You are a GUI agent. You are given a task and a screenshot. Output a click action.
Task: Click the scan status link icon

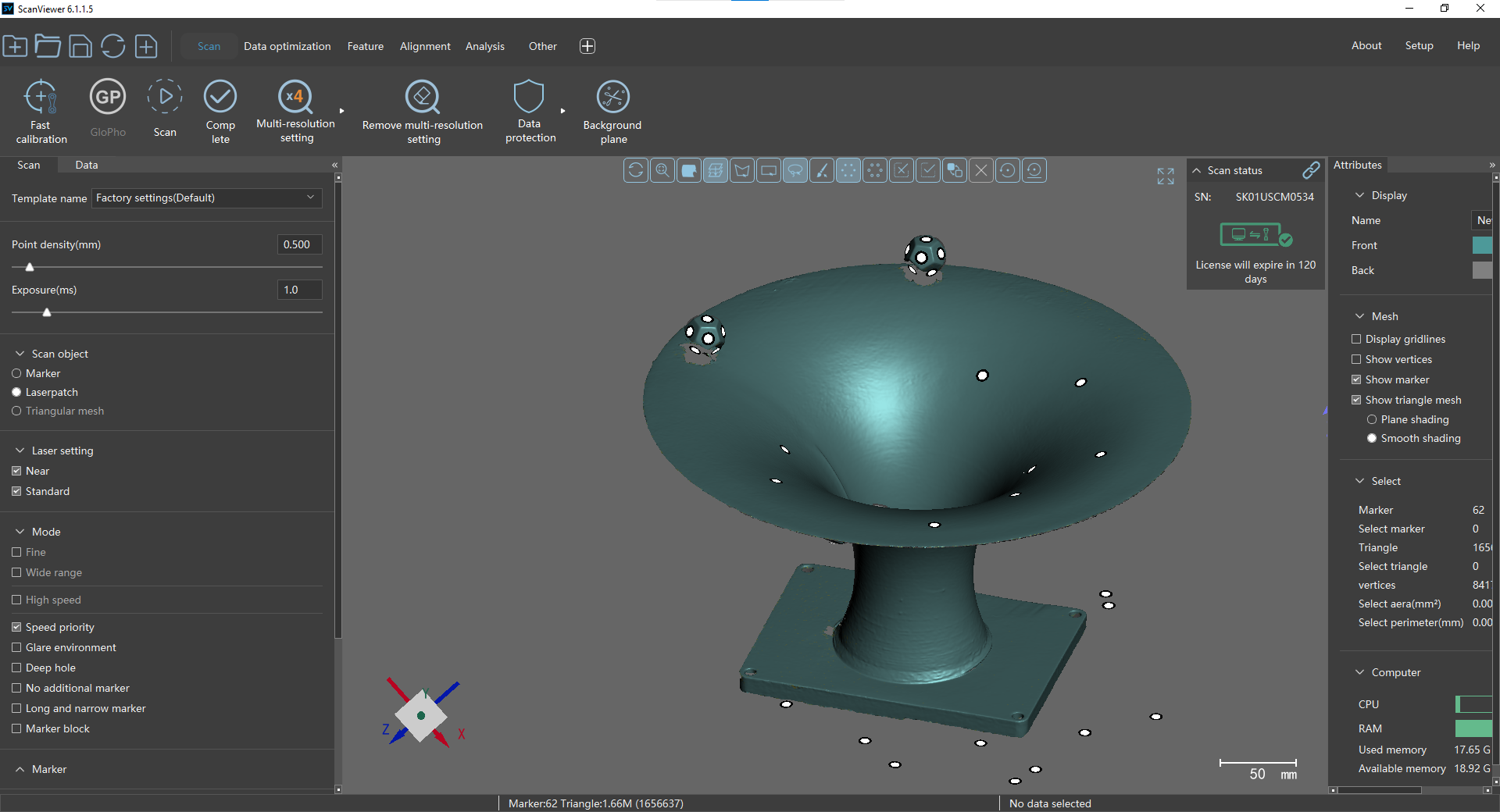click(x=1311, y=169)
